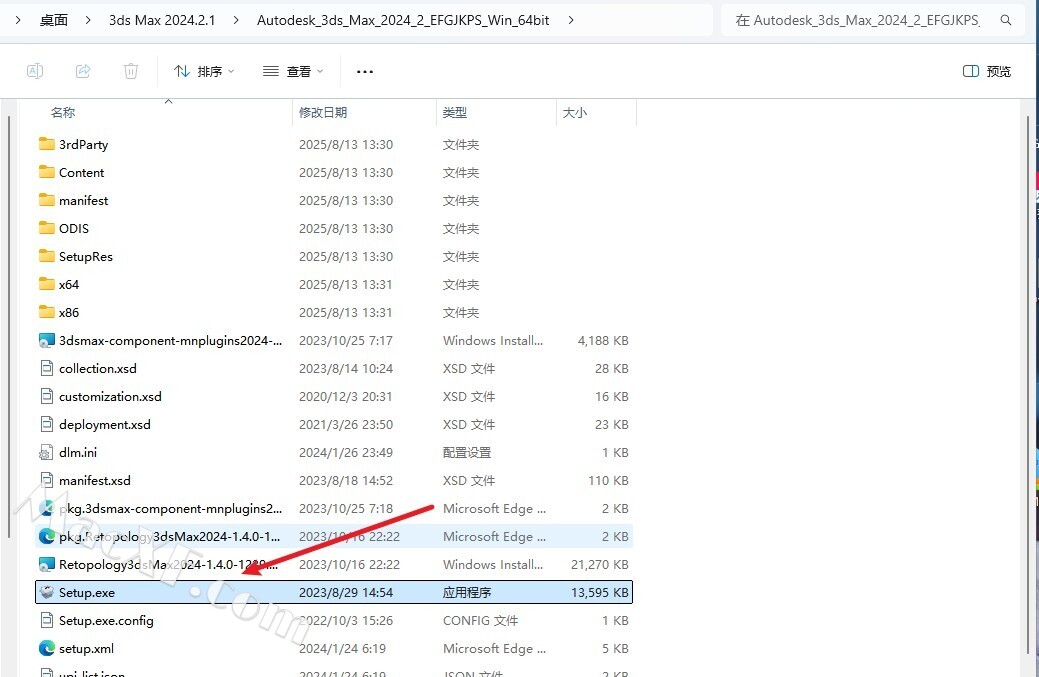
Task: Click the date 2024/1/26 23:49
Action: (x=345, y=452)
